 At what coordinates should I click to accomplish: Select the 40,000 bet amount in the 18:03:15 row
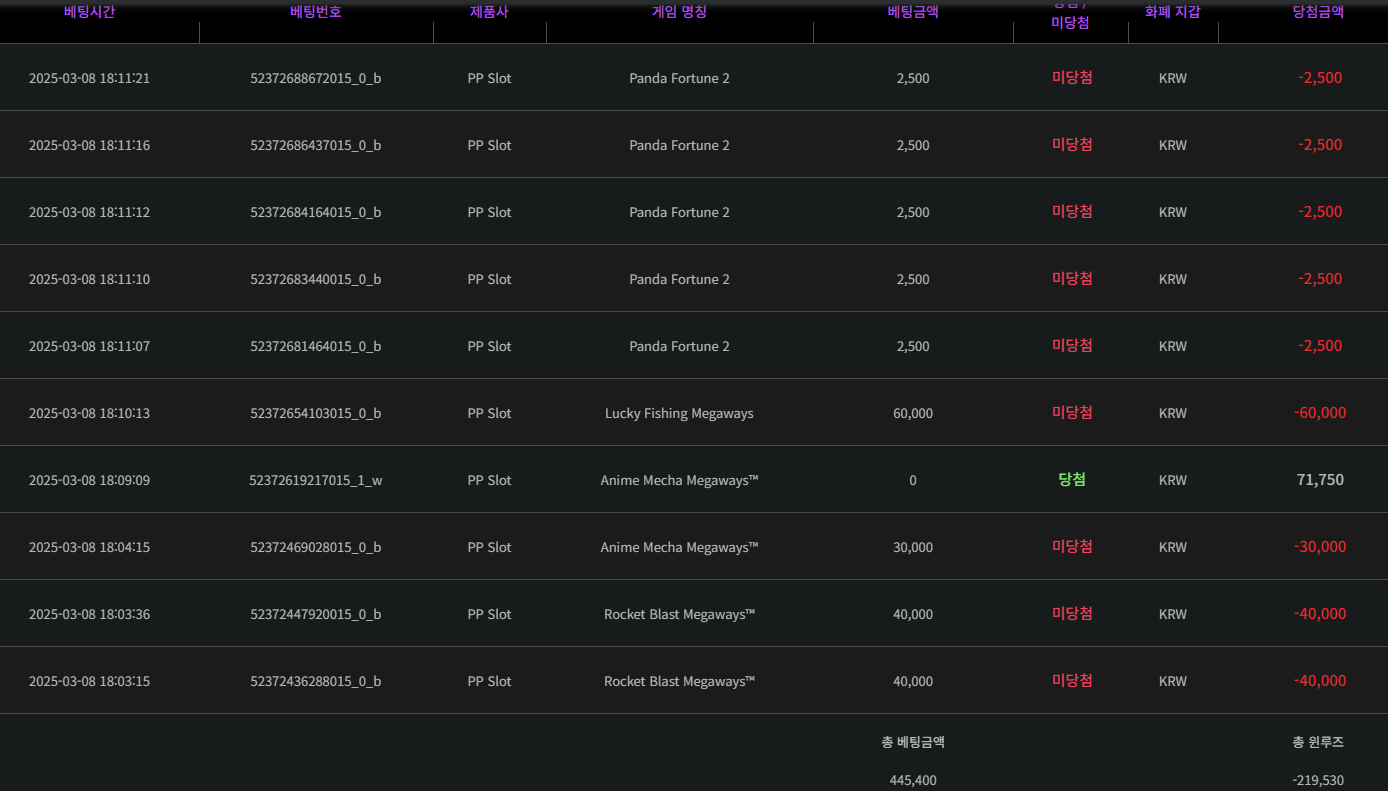click(x=913, y=681)
